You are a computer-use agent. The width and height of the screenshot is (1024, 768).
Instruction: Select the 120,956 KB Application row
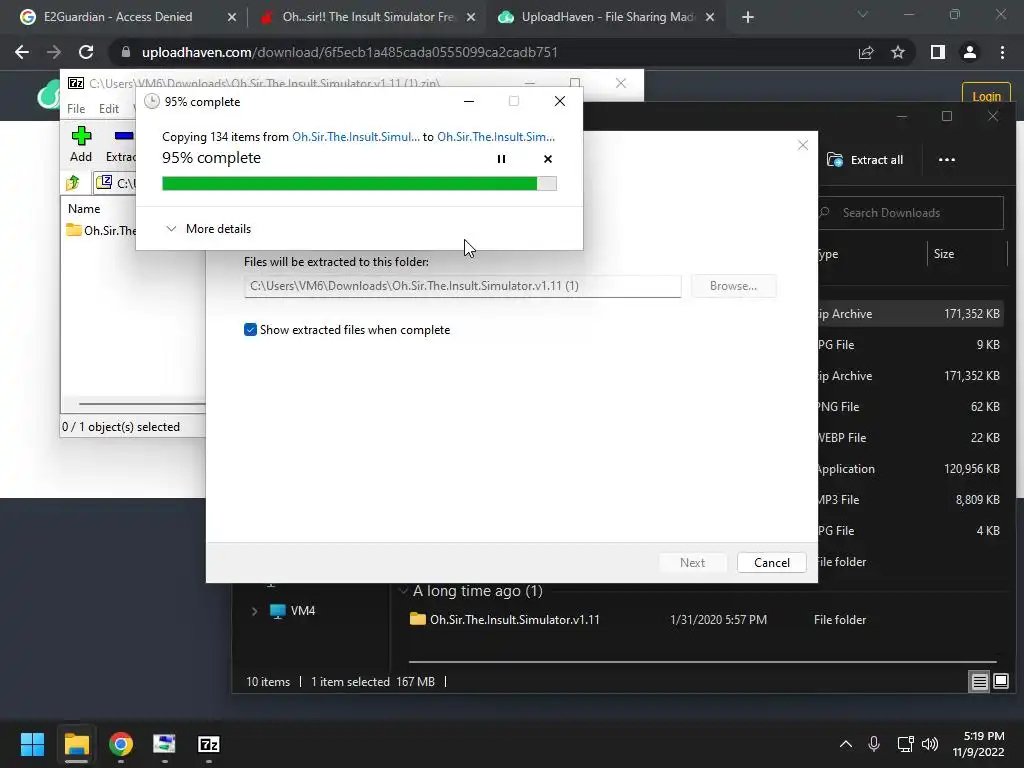click(x=911, y=469)
